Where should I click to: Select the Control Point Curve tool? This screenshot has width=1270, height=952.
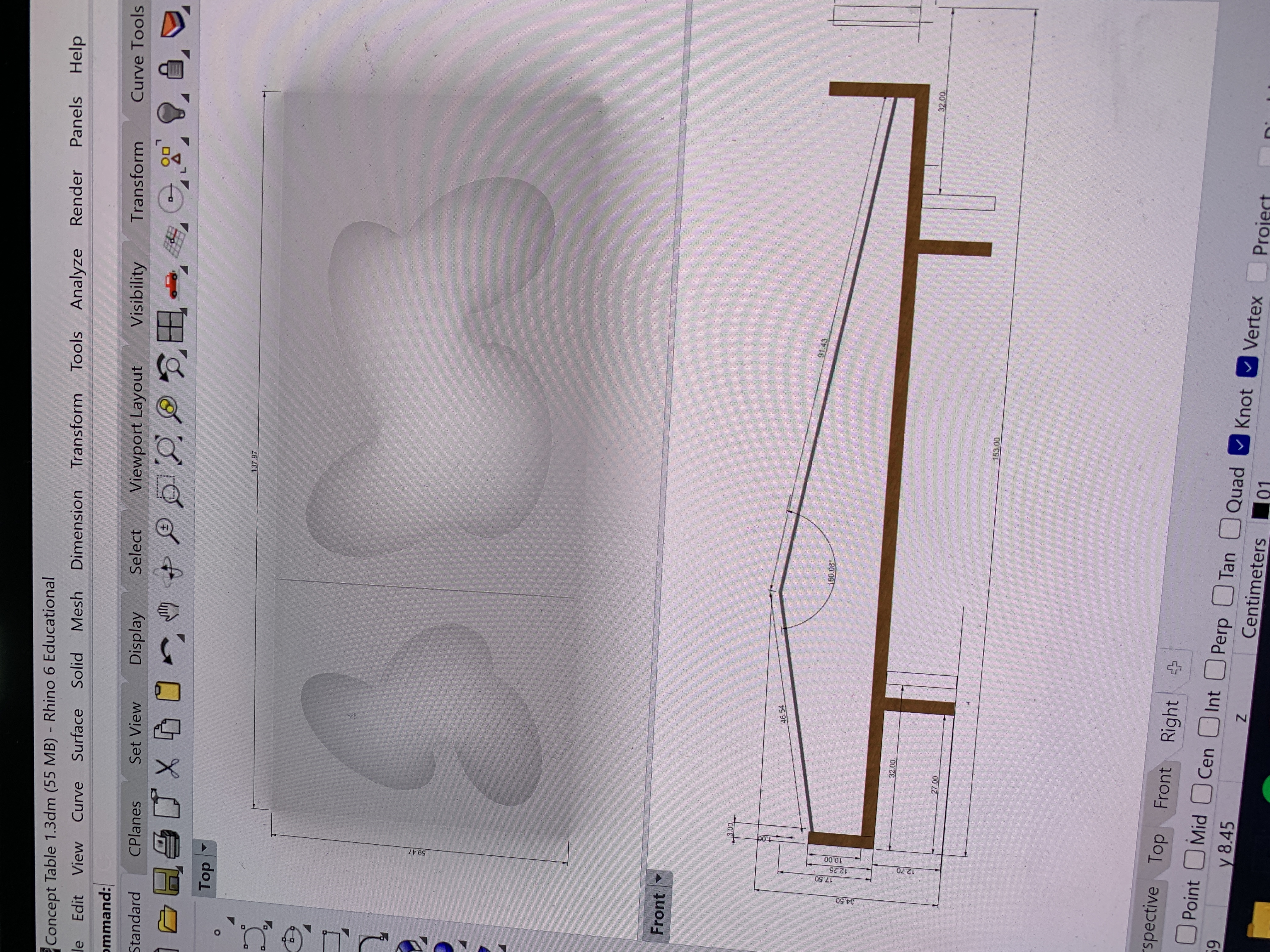(x=254, y=938)
